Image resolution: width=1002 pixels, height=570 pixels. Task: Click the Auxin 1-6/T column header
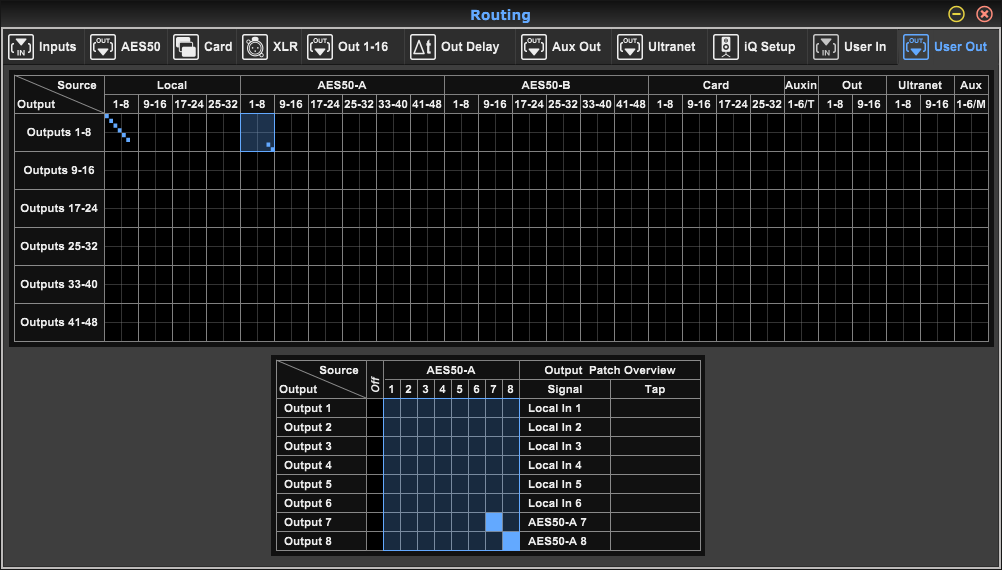click(x=801, y=104)
